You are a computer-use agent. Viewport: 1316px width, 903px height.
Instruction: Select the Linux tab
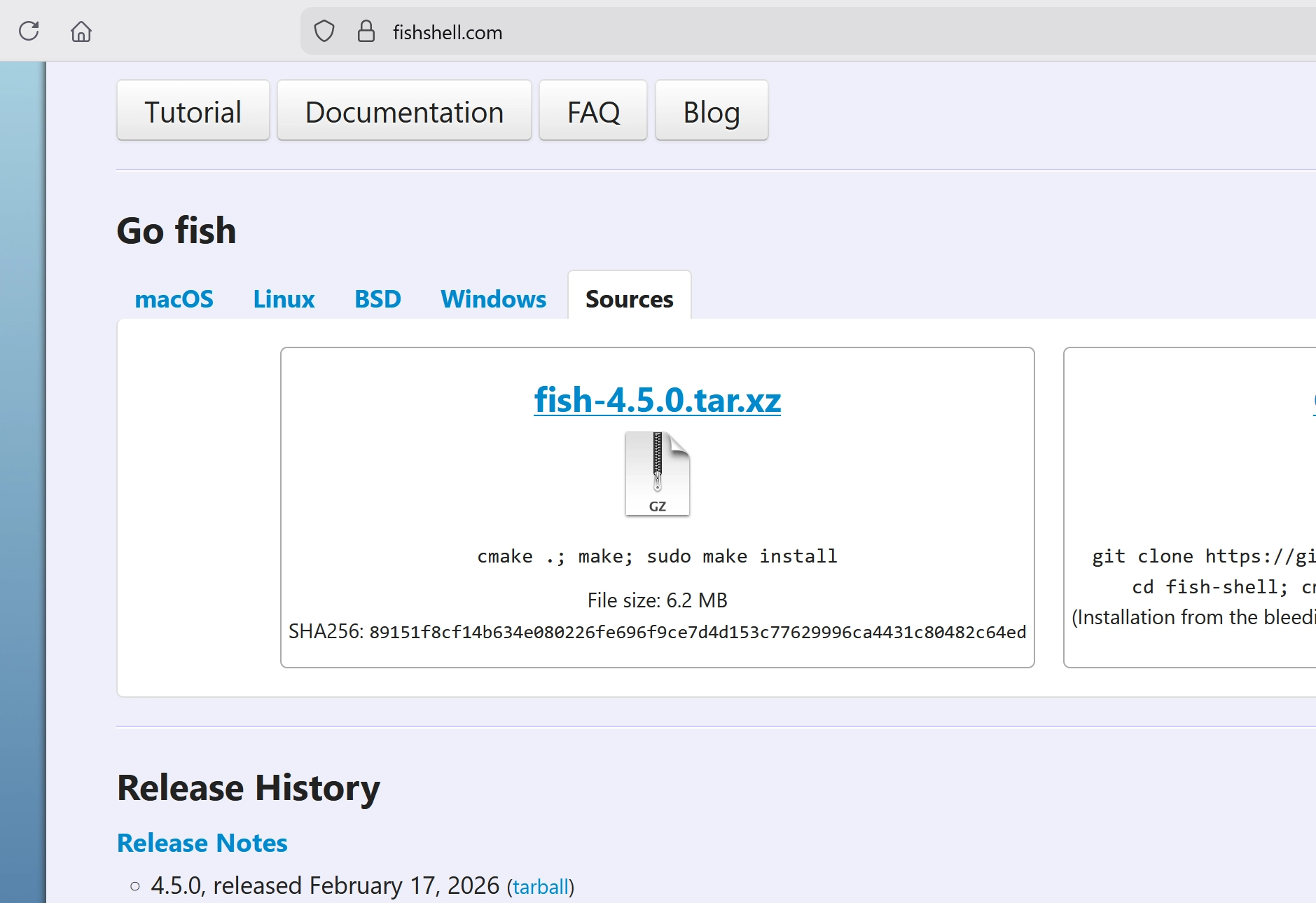[x=284, y=299]
